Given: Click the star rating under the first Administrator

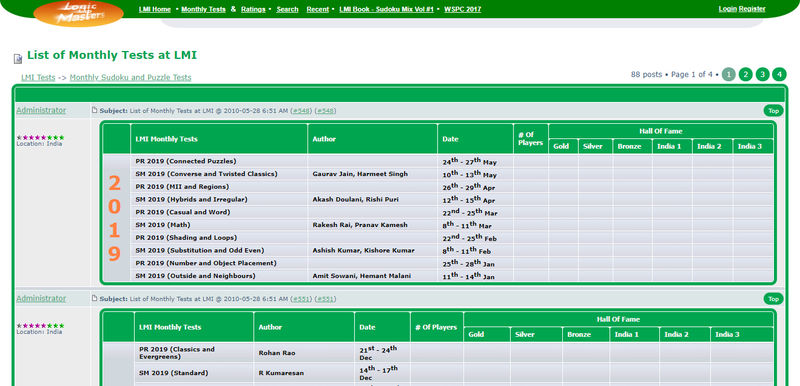Looking at the screenshot, I should (x=40, y=137).
